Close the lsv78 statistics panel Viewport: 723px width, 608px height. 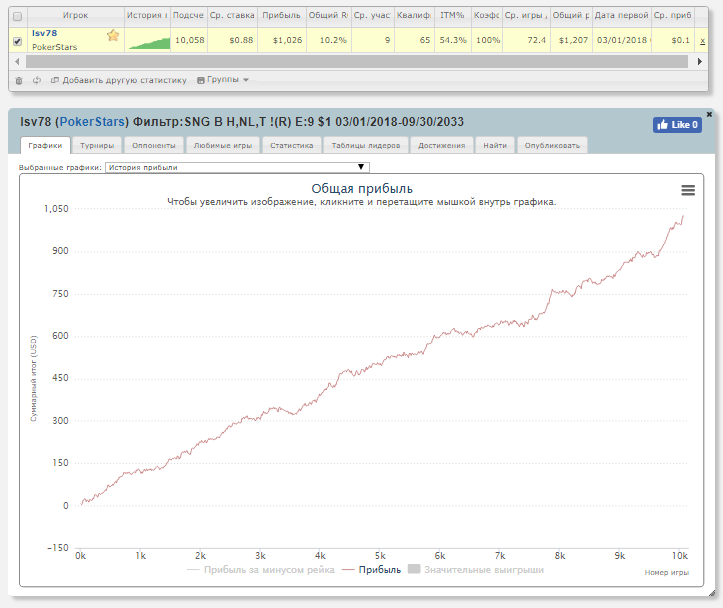(709, 114)
